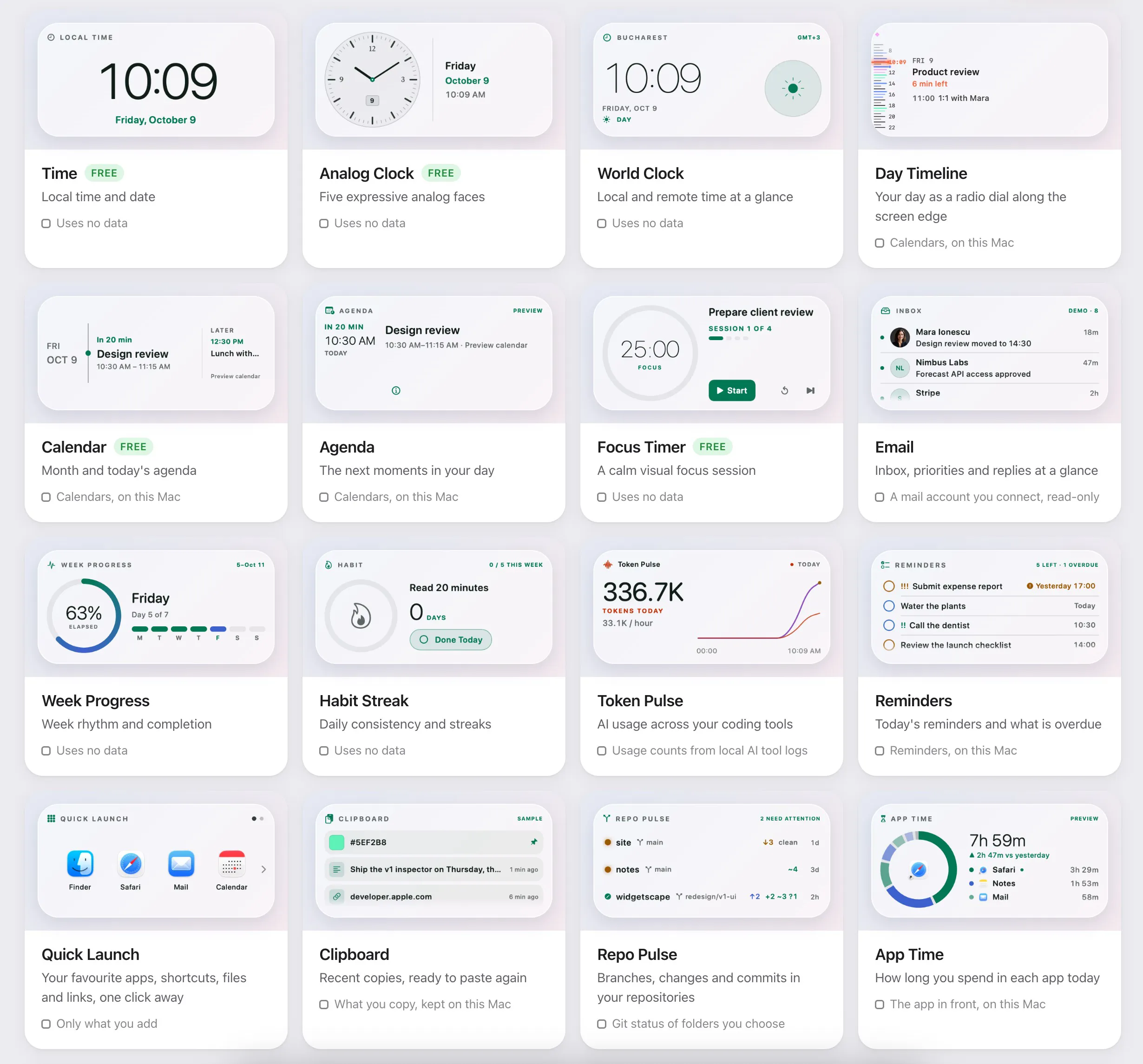Toggle the Uses no data checkbox under Time

coord(46,223)
